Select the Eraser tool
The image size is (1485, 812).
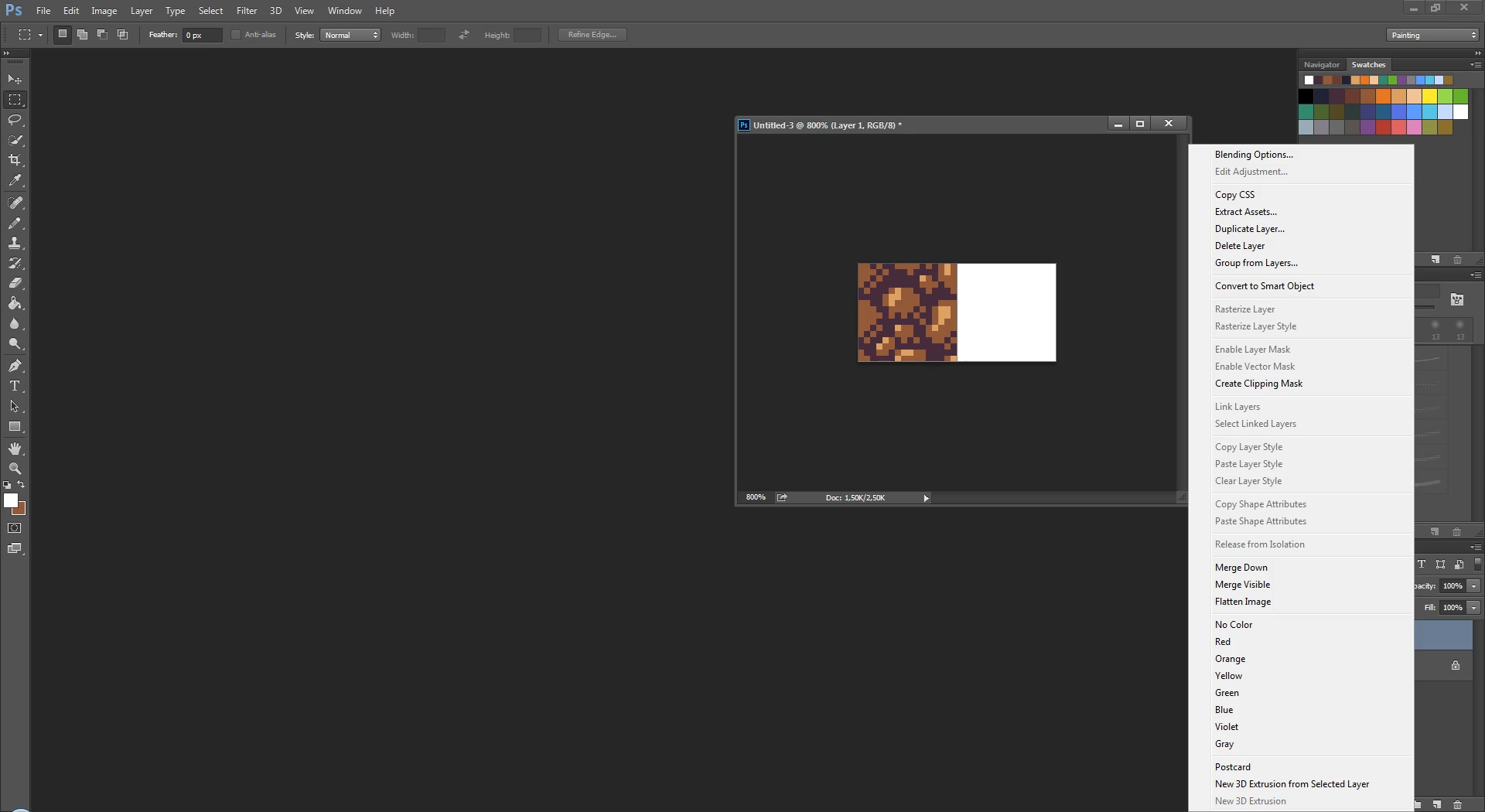(x=15, y=283)
